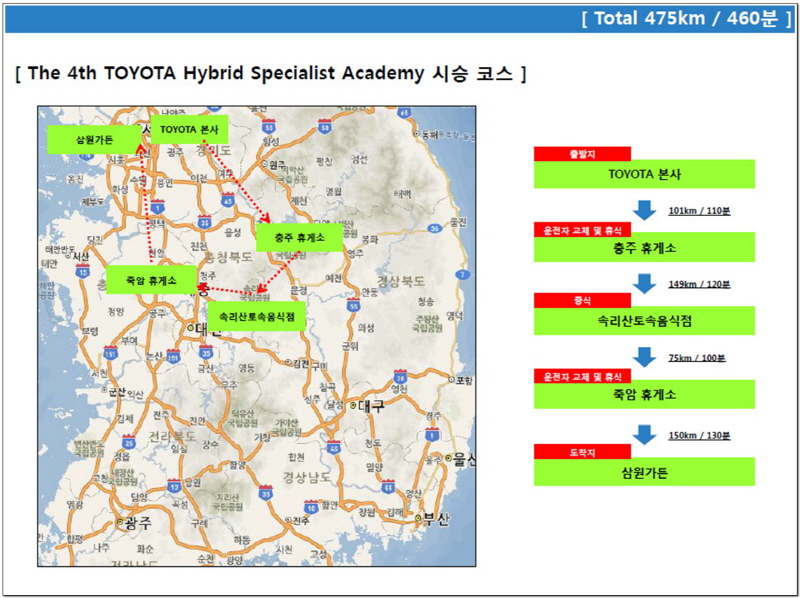Click the 삼원가든 label on the map
Viewport: 800px width, 598px height.
94,139
